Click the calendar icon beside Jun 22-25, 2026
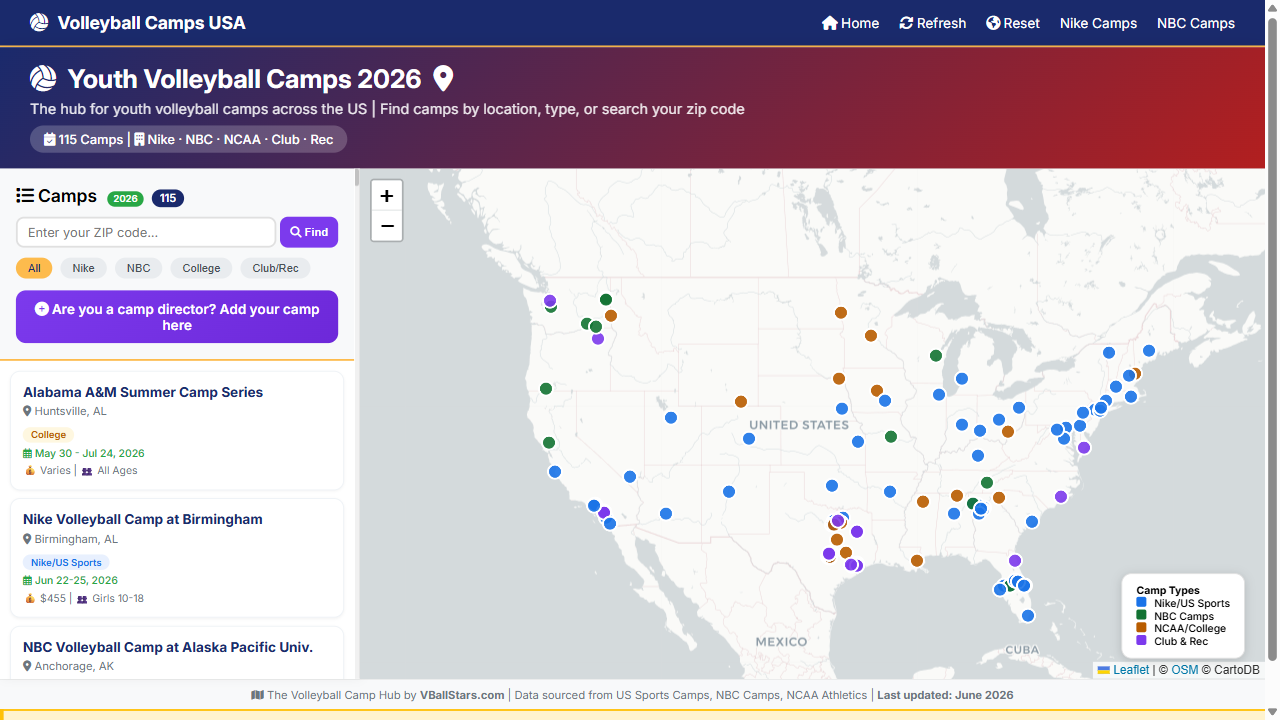This screenshot has width=1280, height=720. 28,580
